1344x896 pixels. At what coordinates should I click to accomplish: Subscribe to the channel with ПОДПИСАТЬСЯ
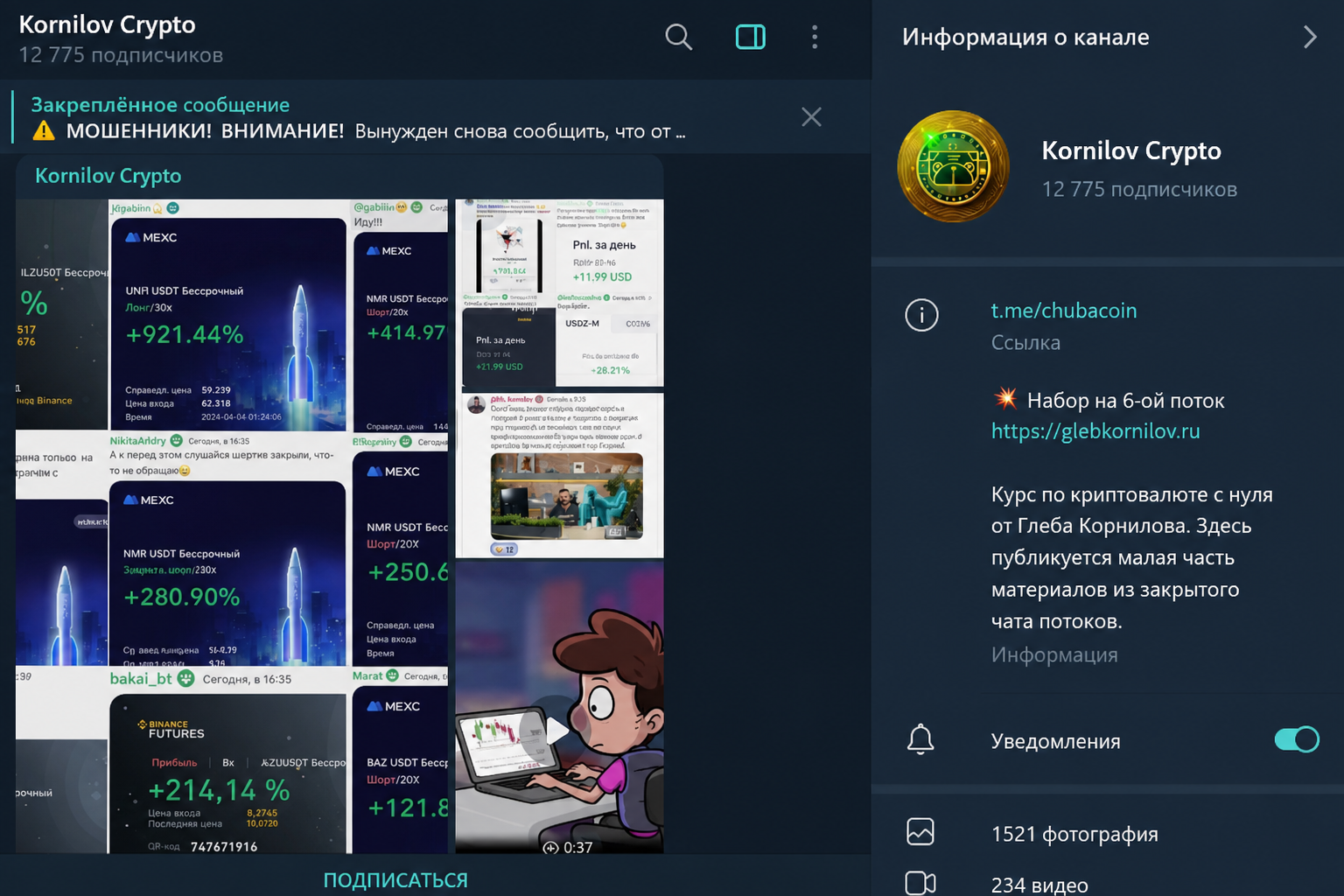pyautogui.click(x=395, y=880)
